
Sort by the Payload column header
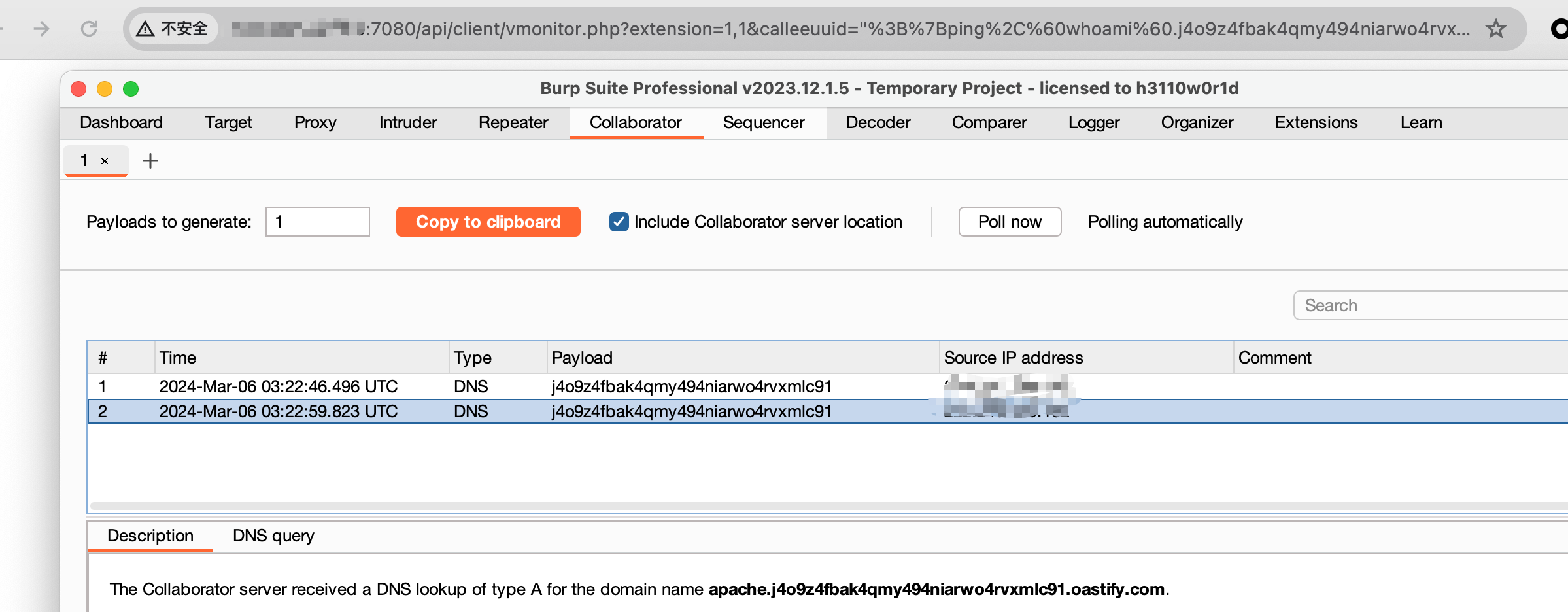pos(743,358)
